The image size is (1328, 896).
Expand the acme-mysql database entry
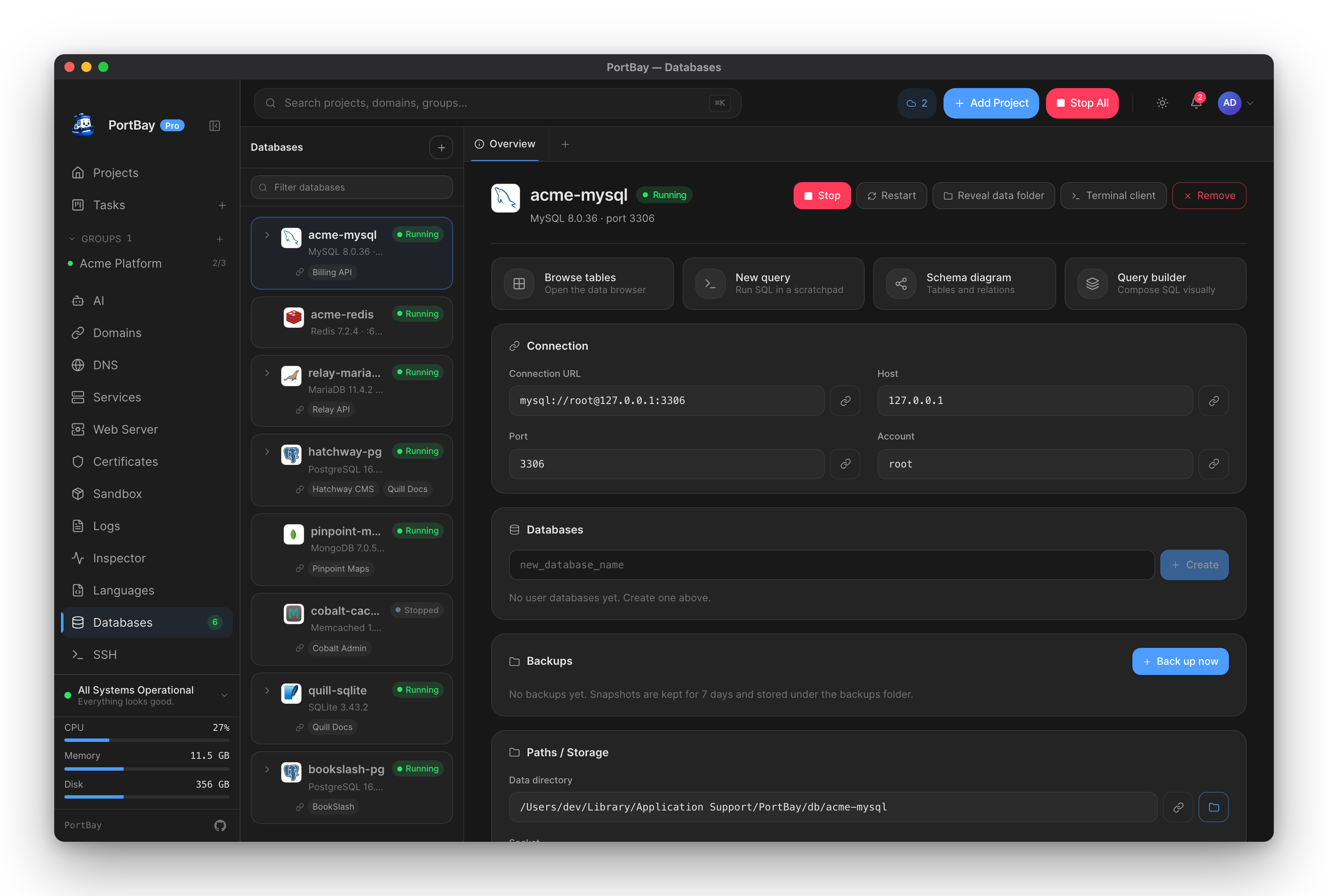click(x=267, y=235)
